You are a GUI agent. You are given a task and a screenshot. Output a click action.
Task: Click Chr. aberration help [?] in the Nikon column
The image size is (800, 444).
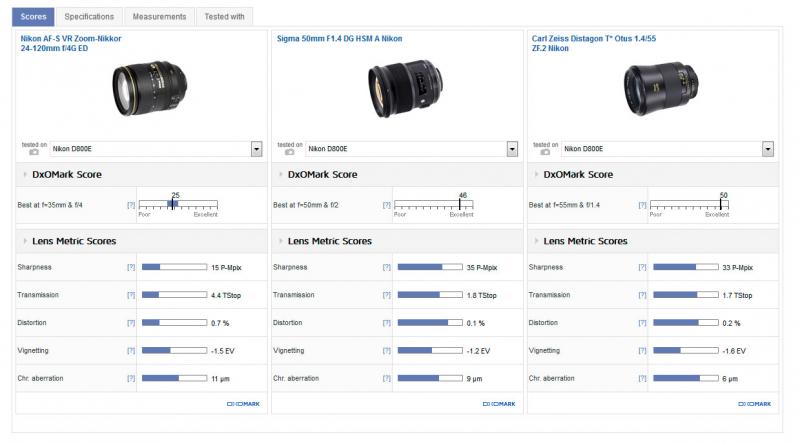pyautogui.click(x=131, y=379)
